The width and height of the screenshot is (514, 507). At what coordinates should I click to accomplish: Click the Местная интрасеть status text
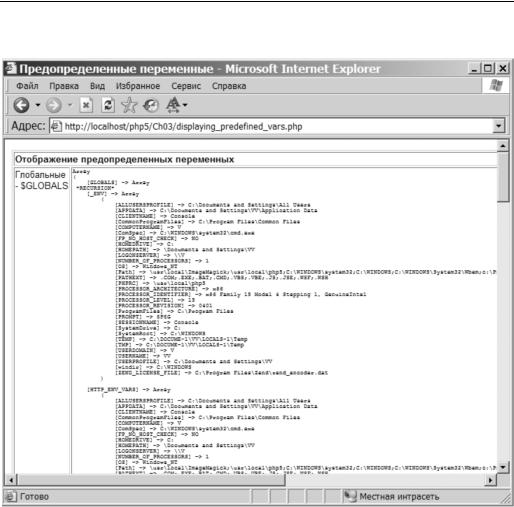[x=399, y=497]
